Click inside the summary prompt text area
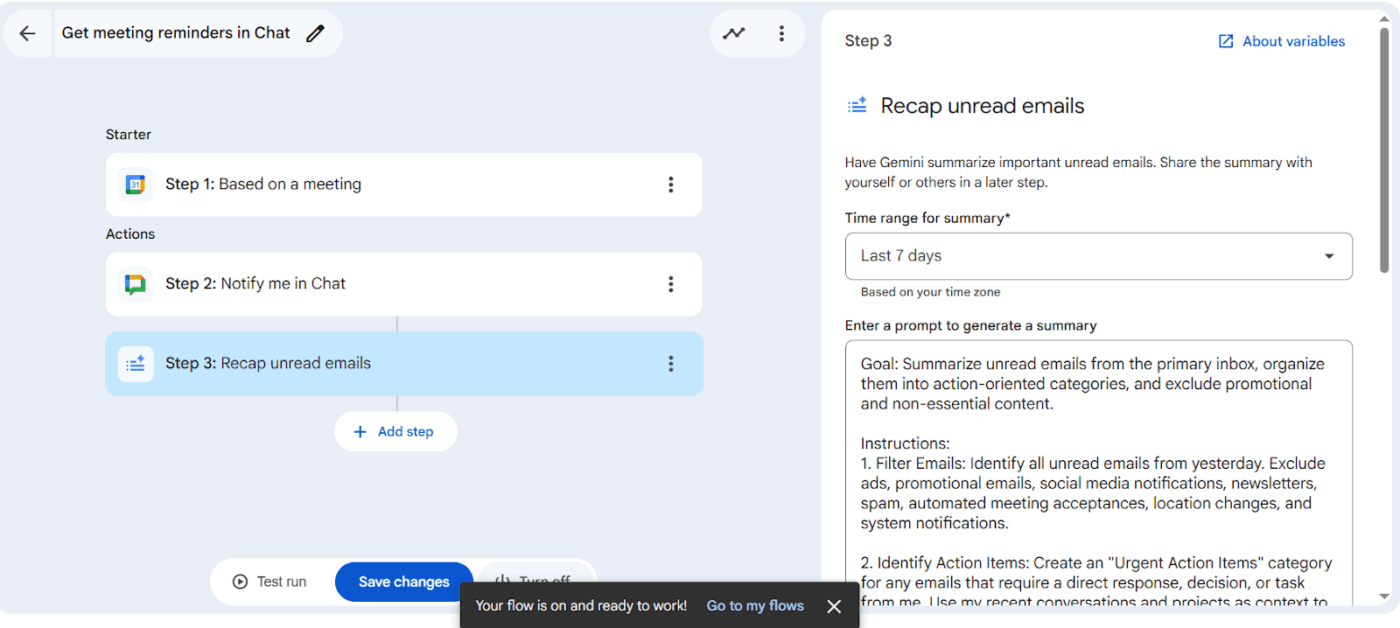 click(1090, 450)
